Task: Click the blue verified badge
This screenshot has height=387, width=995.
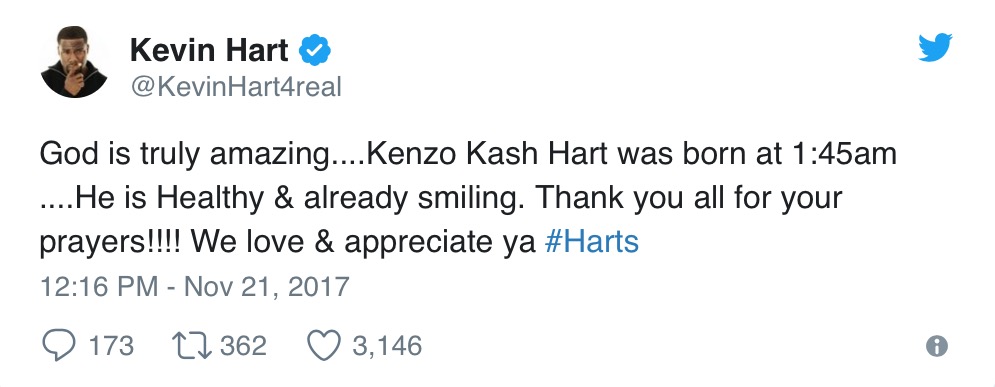Action: click(315, 51)
